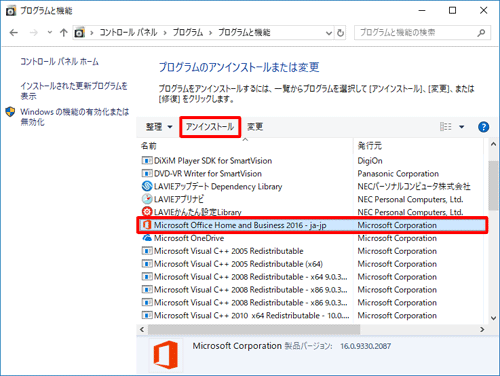Image resolution: width=500 pixels, height=376 pixels.
Task: Click the forward navigation arrow
Action: [x=33, y=33]
